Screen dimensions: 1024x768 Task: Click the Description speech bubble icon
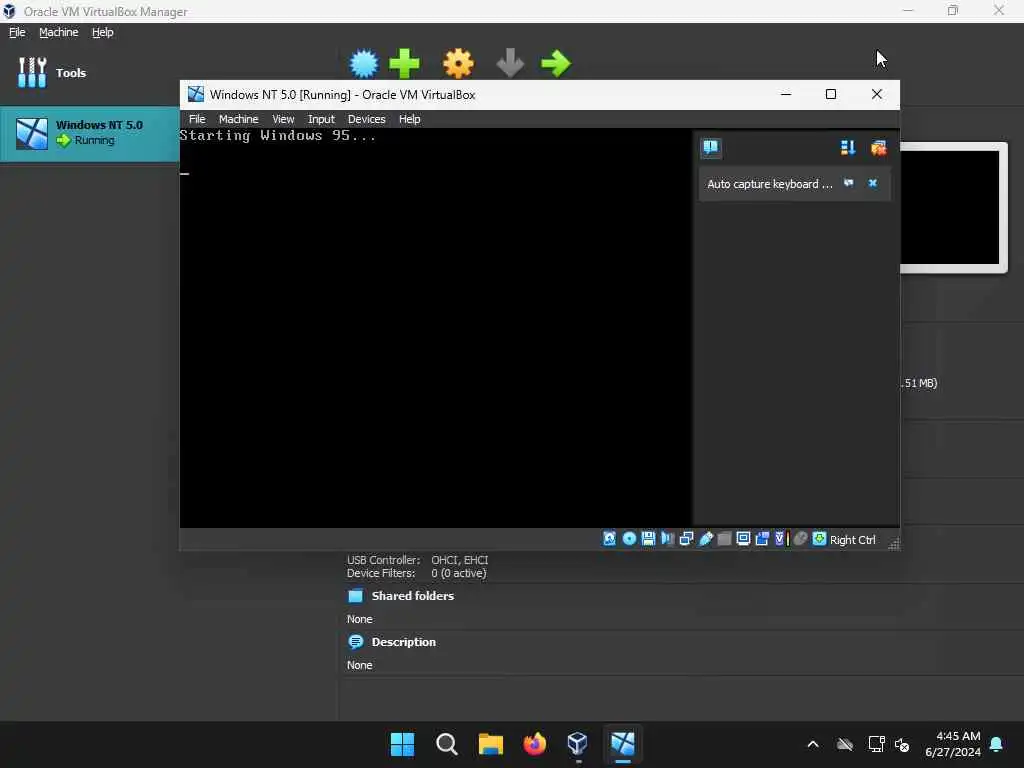(x=356, y=642)
